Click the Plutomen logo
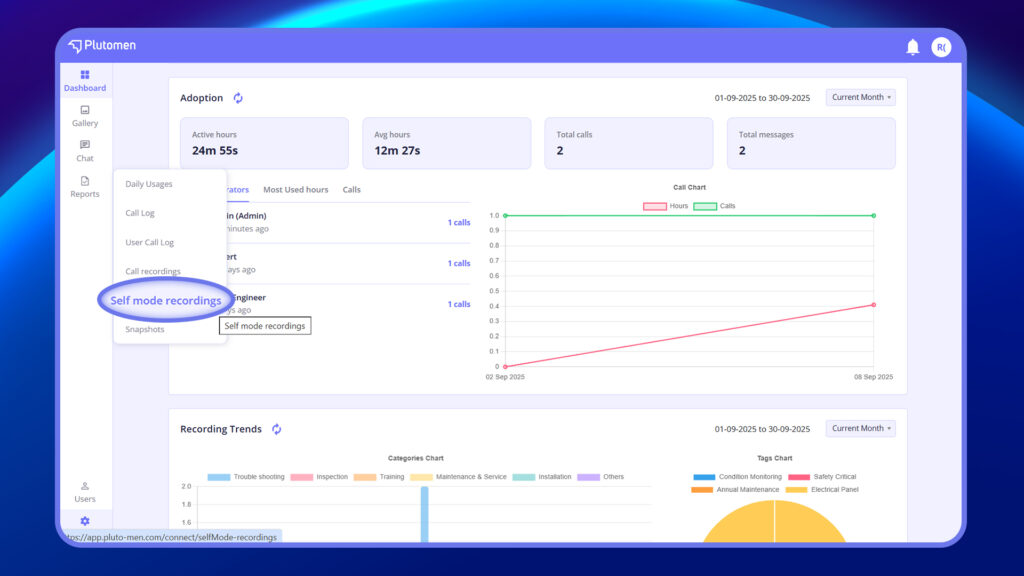The height and width of the screenshot is (576, 1024). pos(103,46)
